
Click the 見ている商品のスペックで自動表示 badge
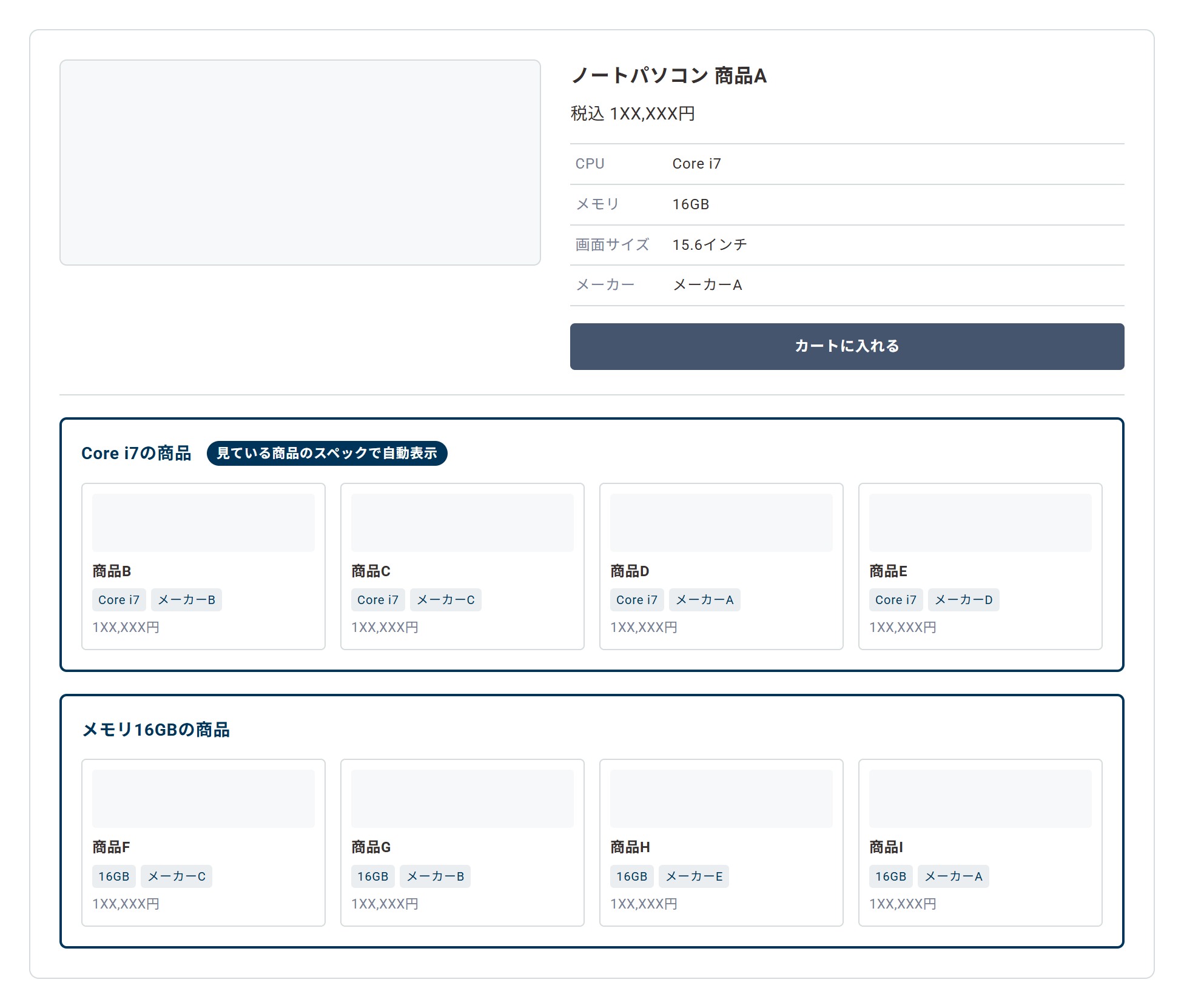pos(327,453)
